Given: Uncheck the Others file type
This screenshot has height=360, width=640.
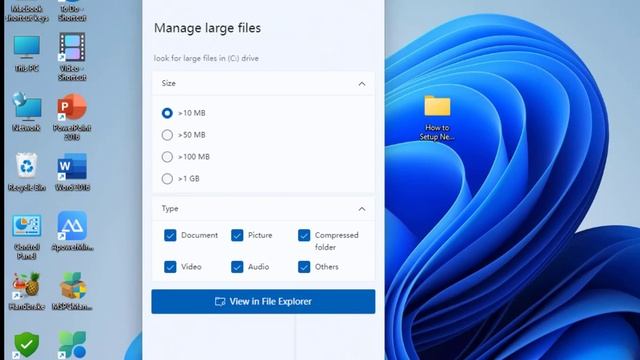Looking at the screenshot, I should click(x=304, y=267).
